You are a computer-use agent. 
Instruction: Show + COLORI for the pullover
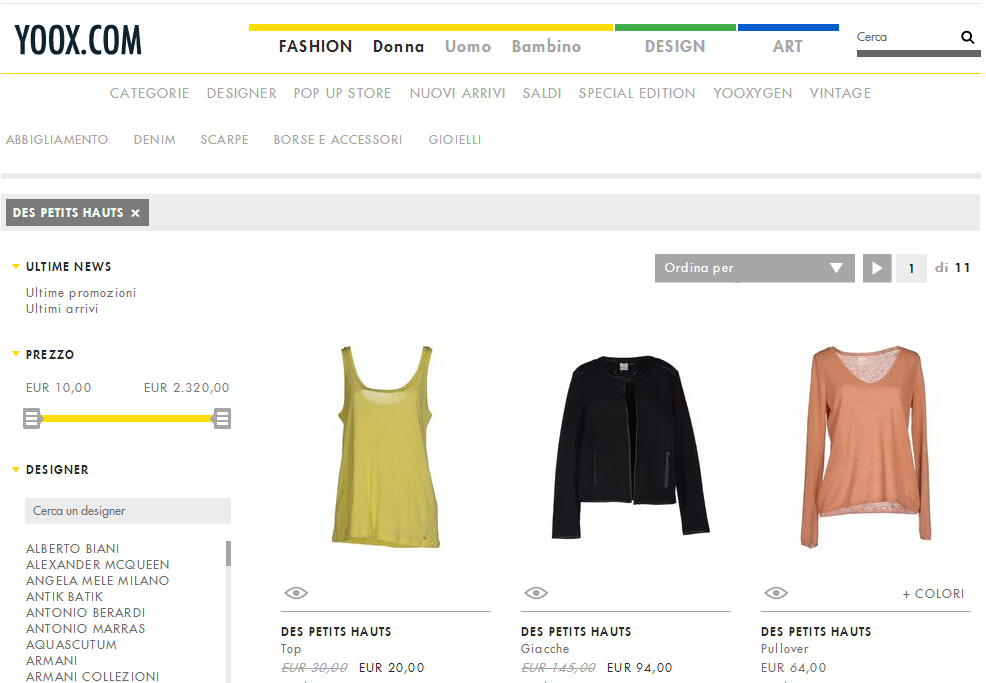(933, 594)
